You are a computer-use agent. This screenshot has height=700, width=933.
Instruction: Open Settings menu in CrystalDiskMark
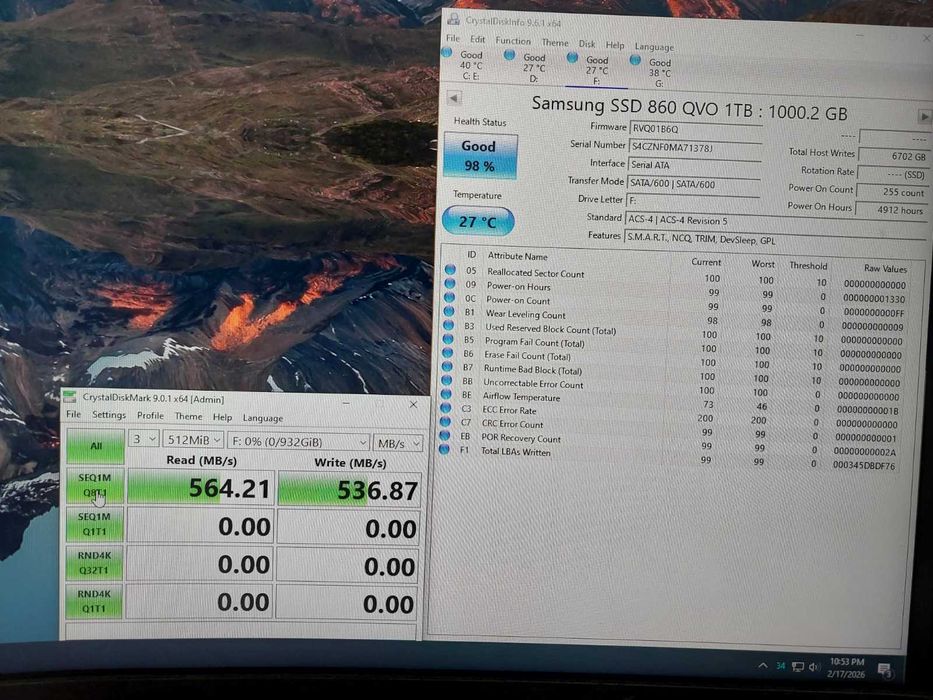click(x=109, y=415)
